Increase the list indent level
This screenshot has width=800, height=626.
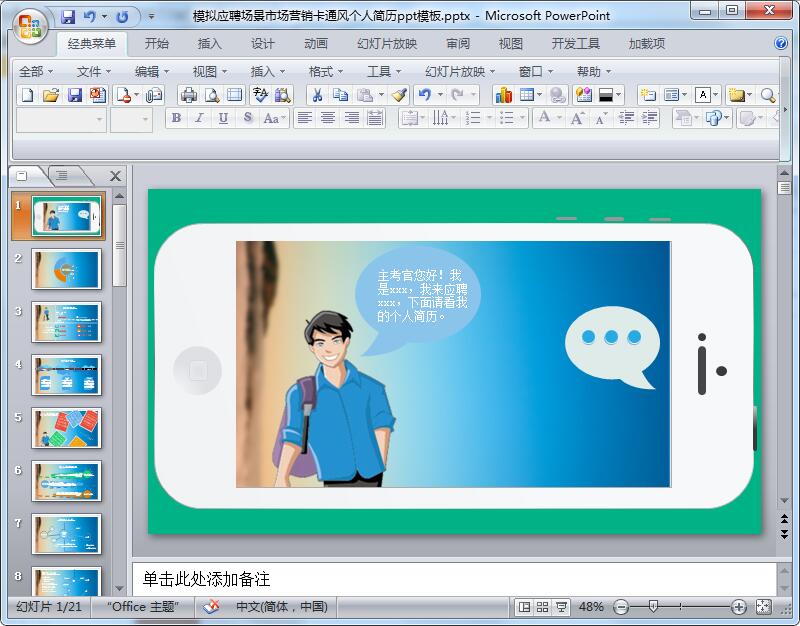click(x=649, y=118)
